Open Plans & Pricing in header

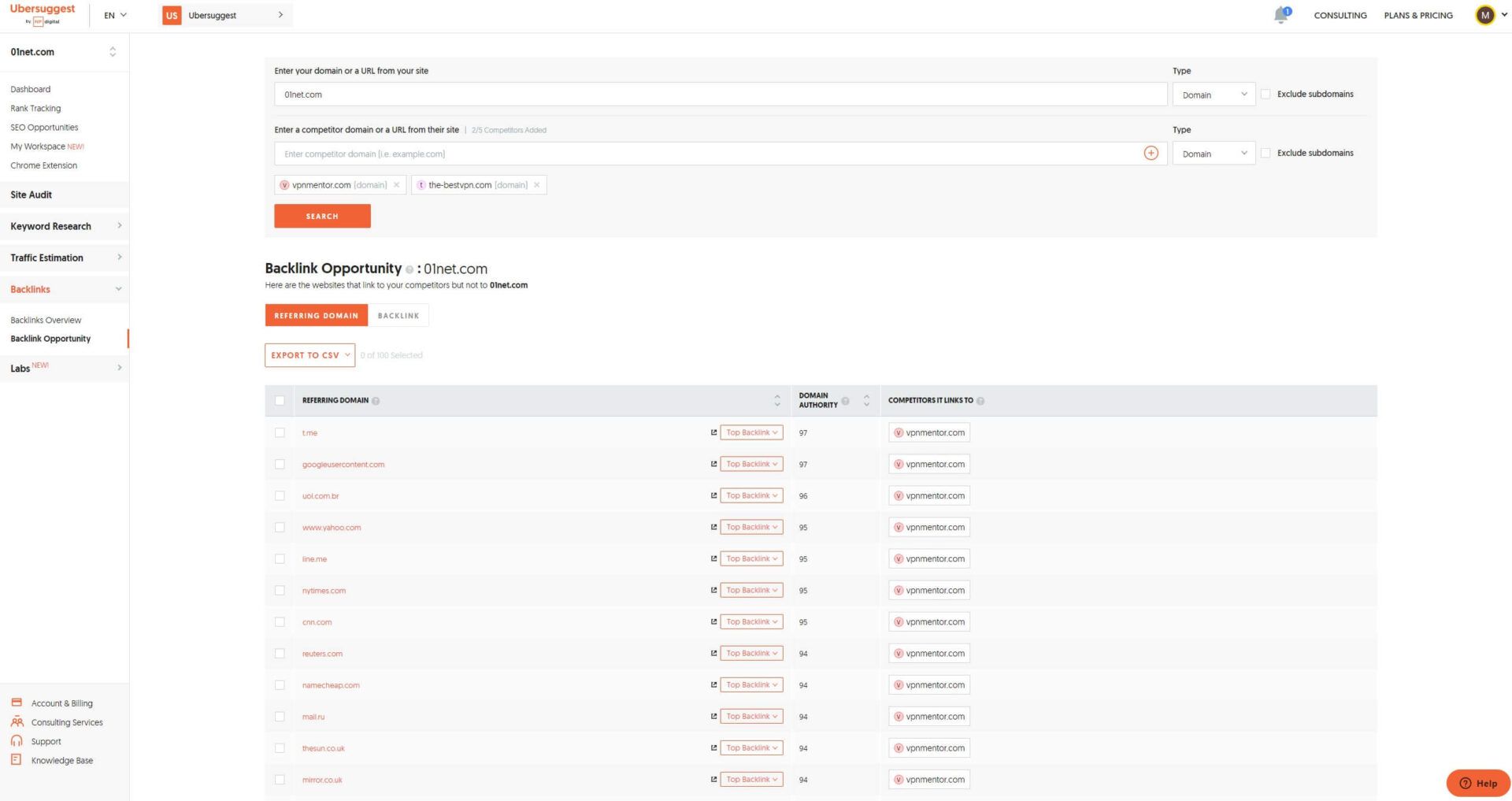pyautogui.click(x=1418, y=15)
